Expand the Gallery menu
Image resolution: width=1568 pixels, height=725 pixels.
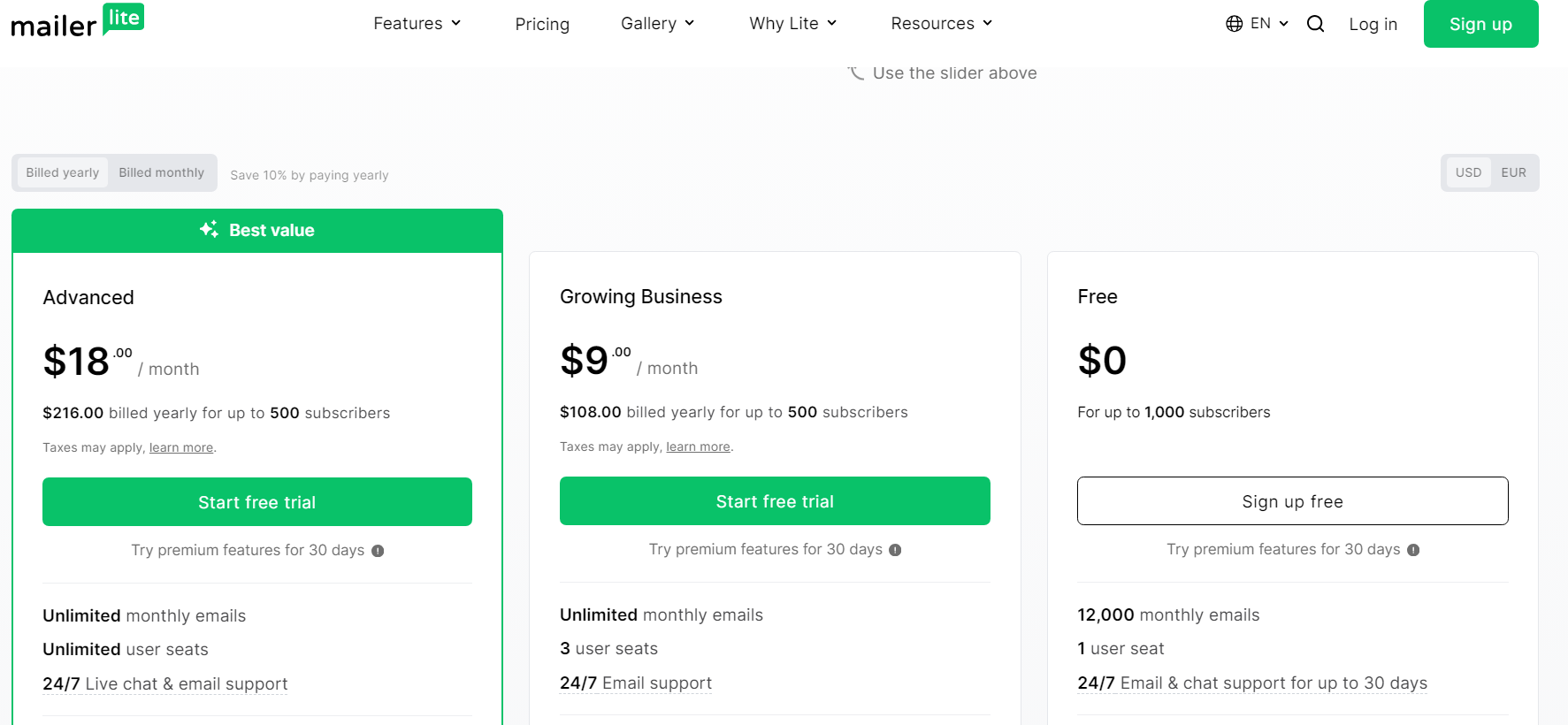[657, 24]
